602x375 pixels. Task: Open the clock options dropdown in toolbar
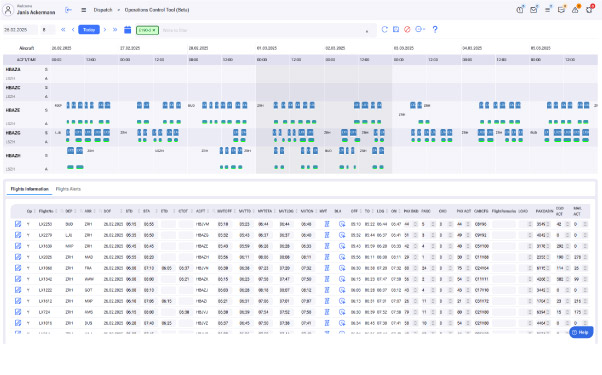point(420,30)
